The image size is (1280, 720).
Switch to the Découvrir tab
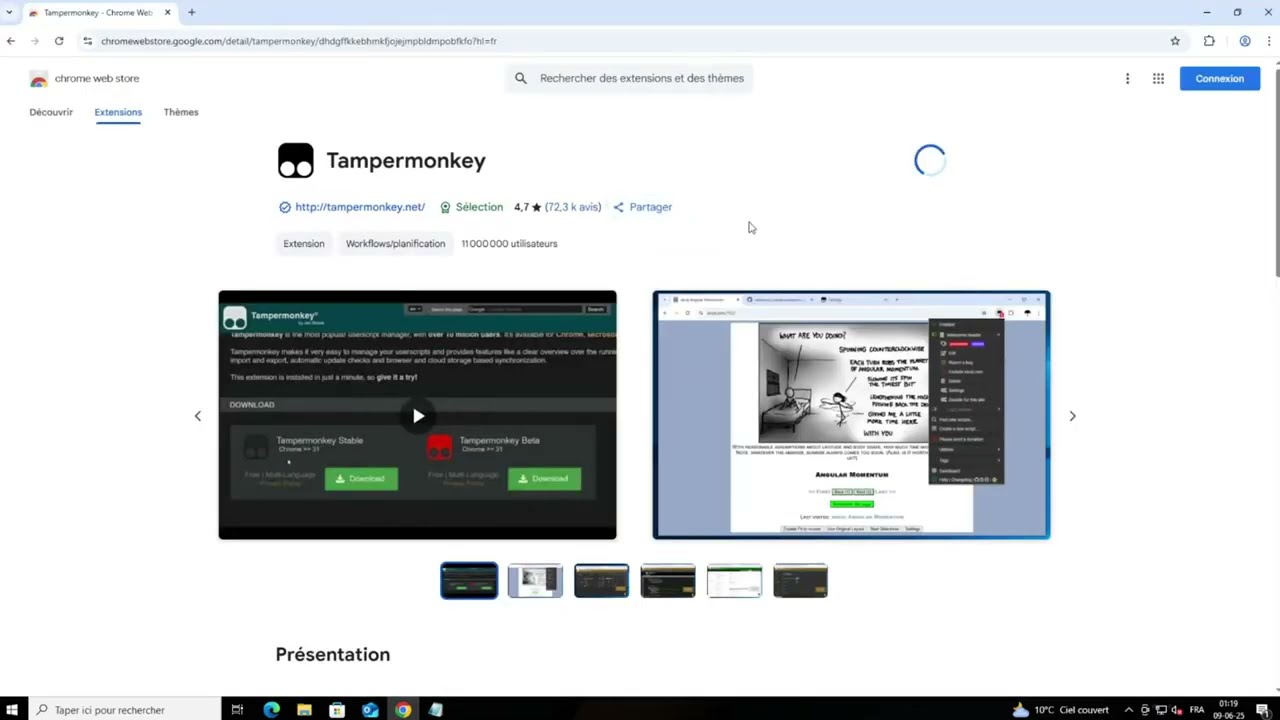tap(51, 112)
